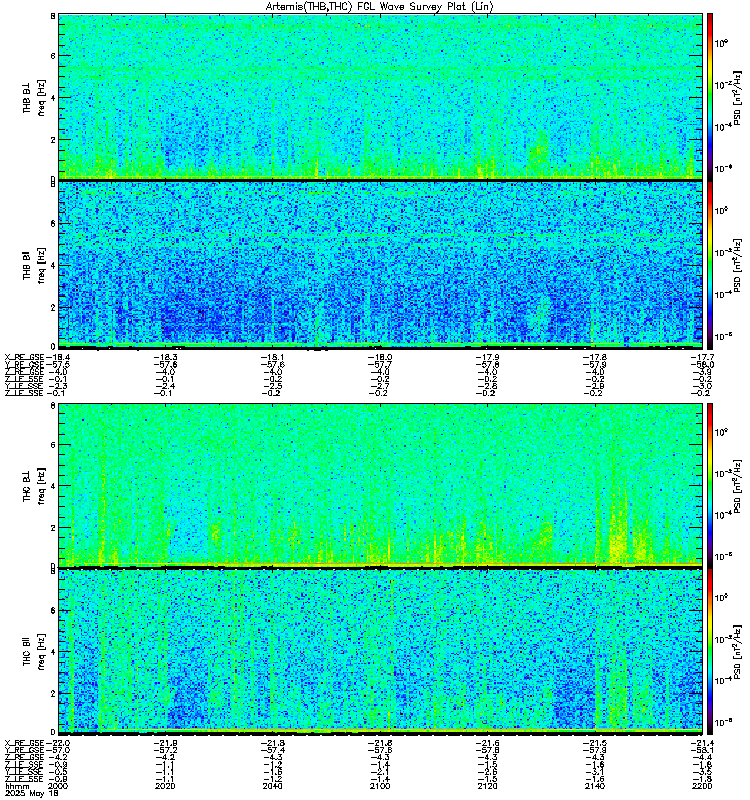Click the X_RE_GSE row label under THB panels
750x800 pixels.
[24, 357]
